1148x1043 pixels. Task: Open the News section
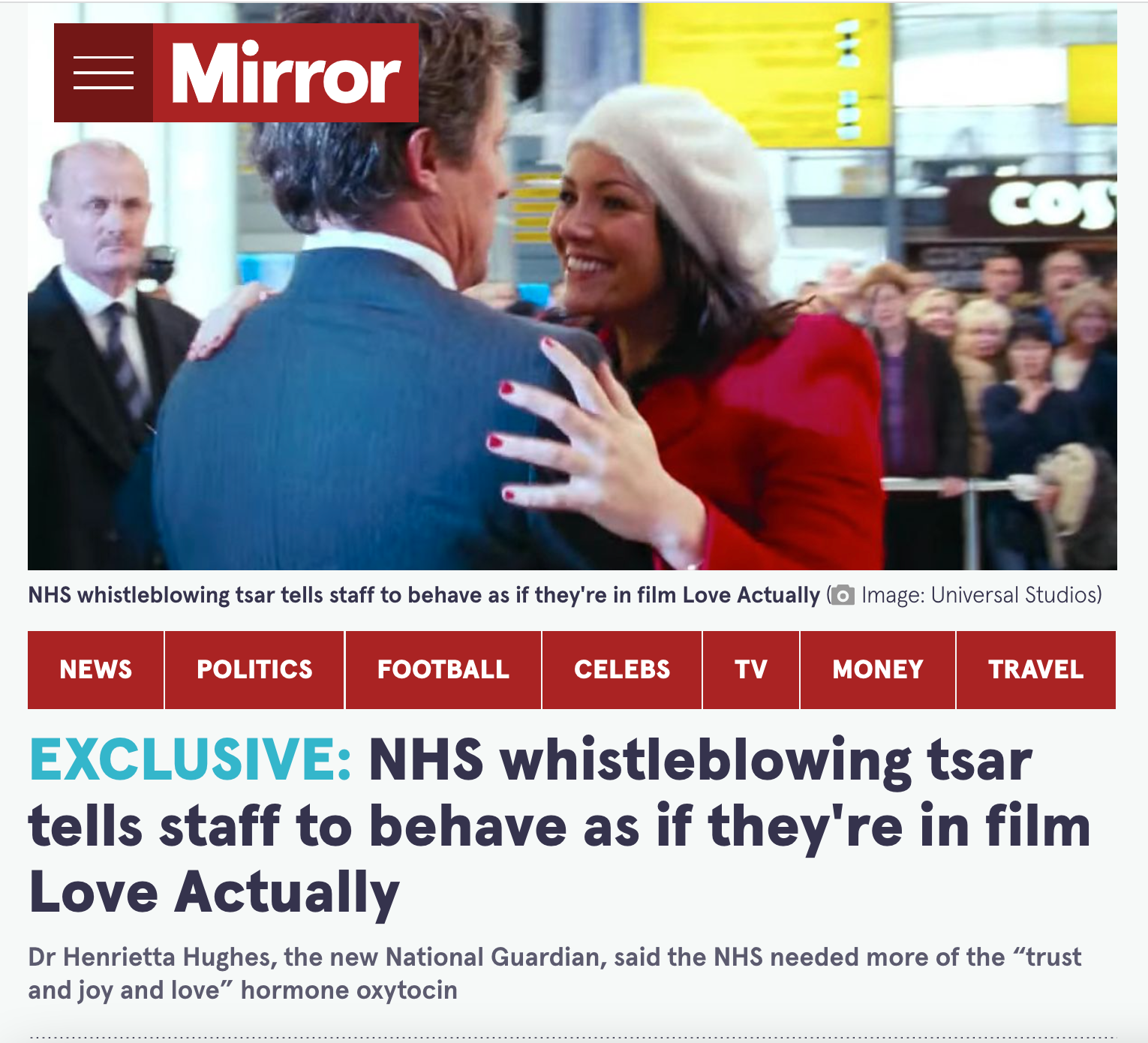point(96,669)
